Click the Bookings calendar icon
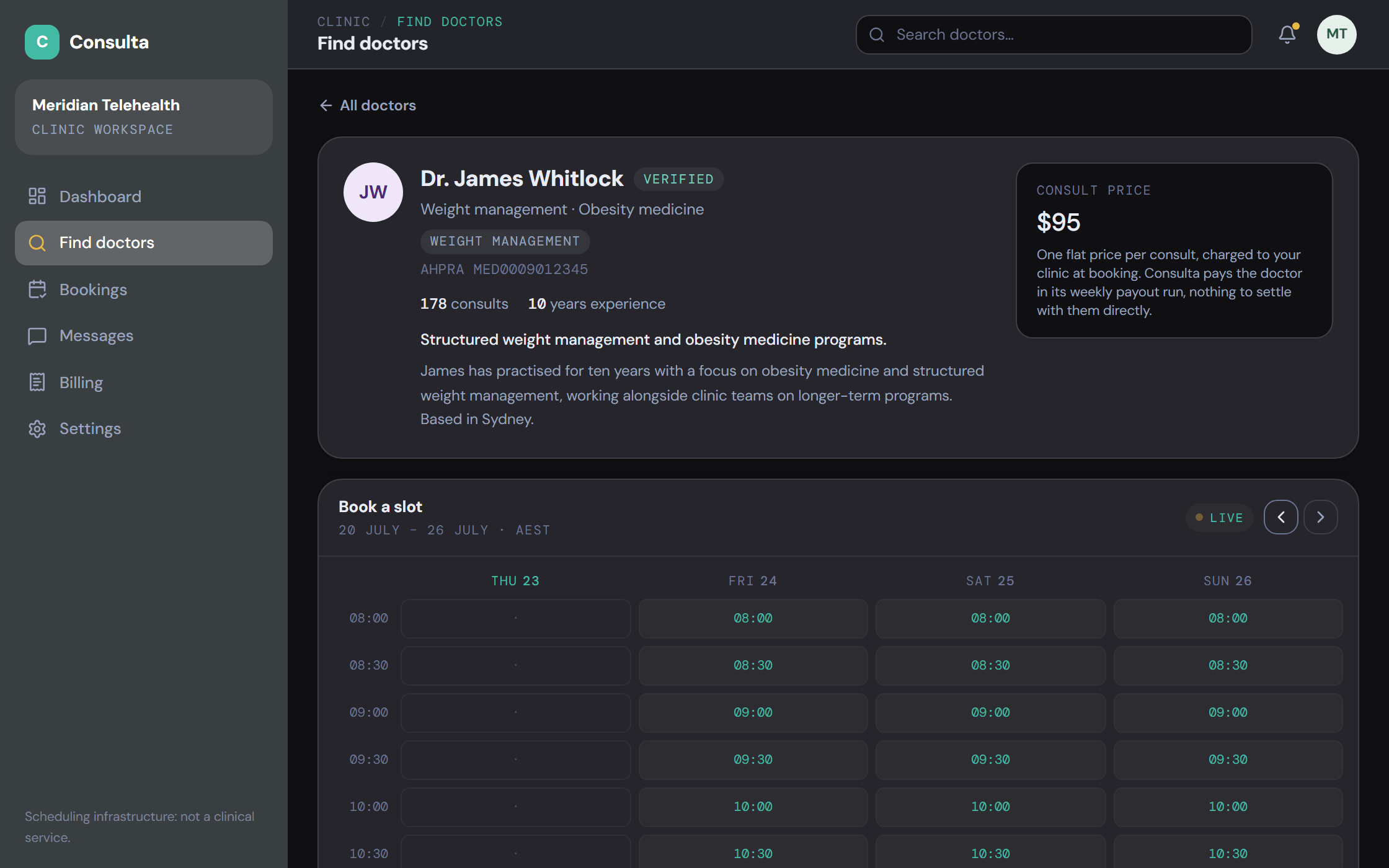Screen dimensions: 1389x868 point(37,290)
